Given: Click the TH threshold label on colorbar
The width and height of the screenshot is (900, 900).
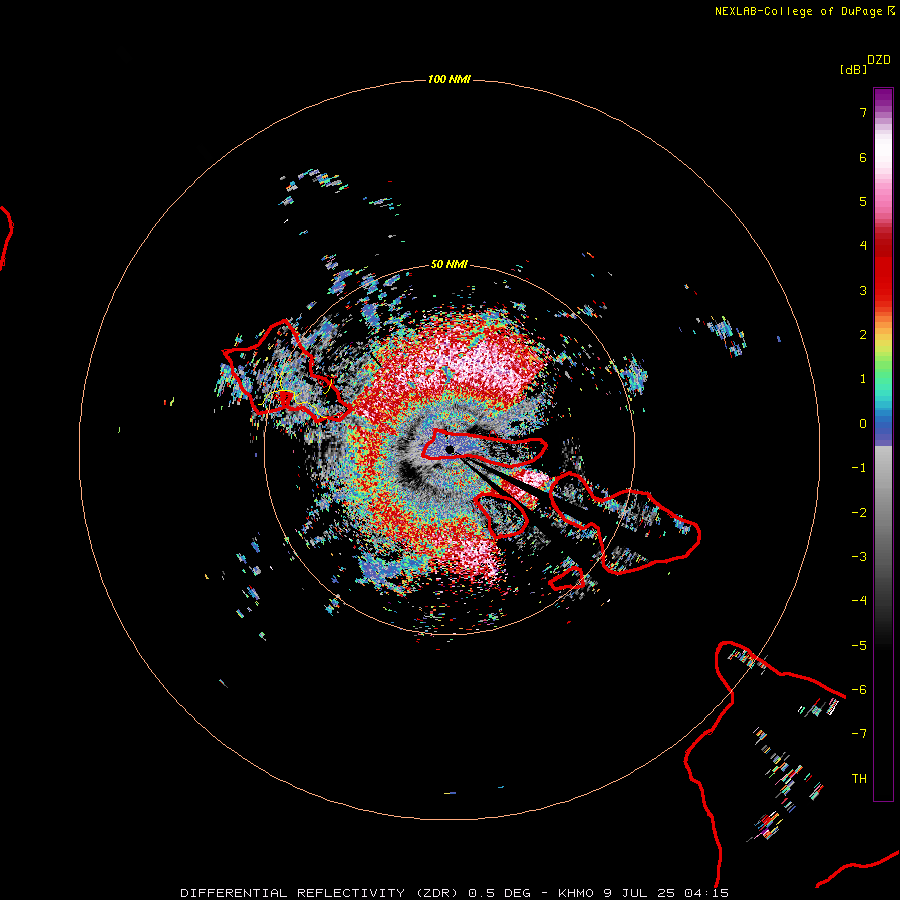Looking at the screenshot, I should [859, 779].
